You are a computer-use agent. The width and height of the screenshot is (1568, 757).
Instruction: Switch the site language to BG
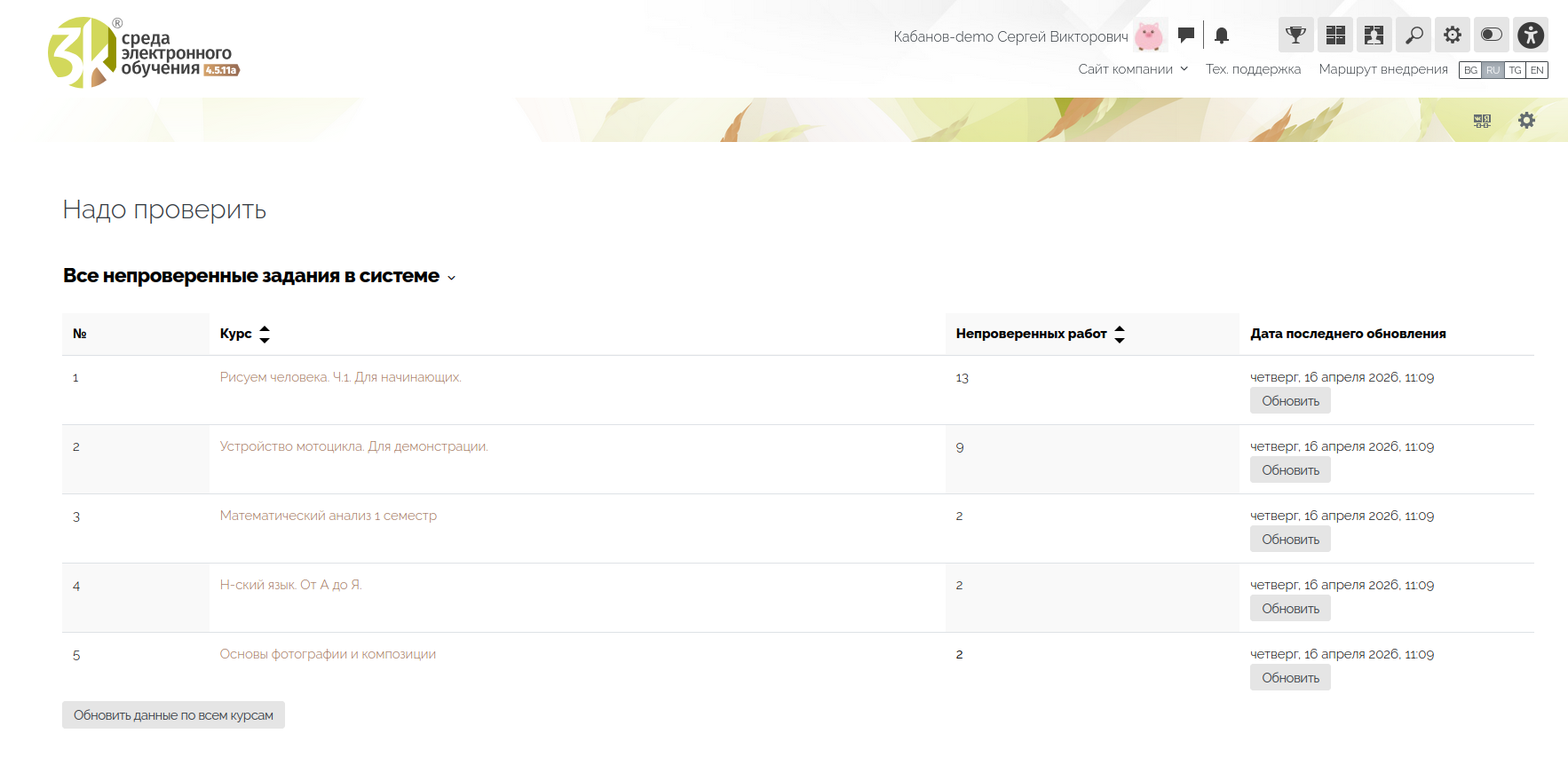(1470, 70)
